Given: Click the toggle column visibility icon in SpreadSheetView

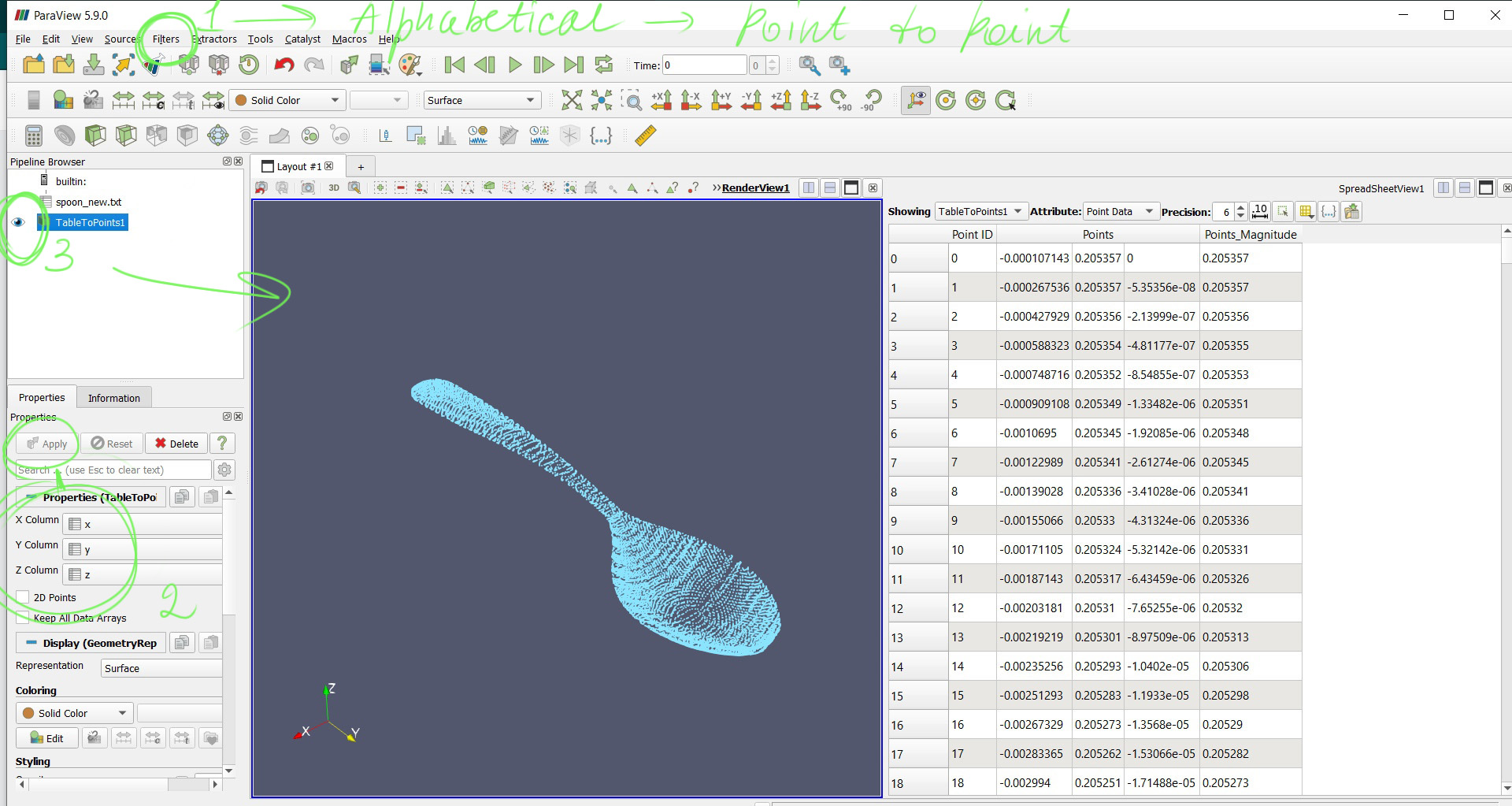Looking at the screenshot, I should [1306, 211].
